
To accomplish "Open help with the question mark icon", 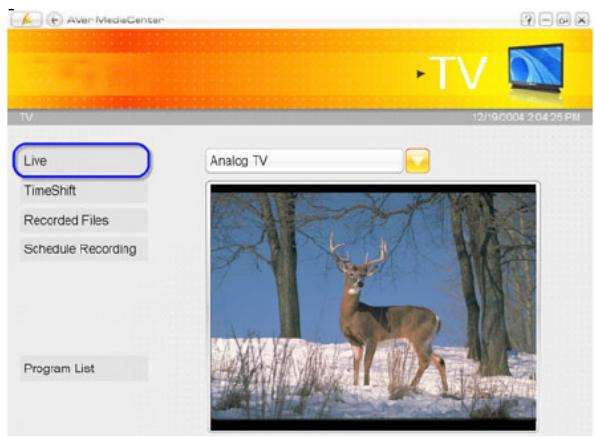I will tap(528, 19).
